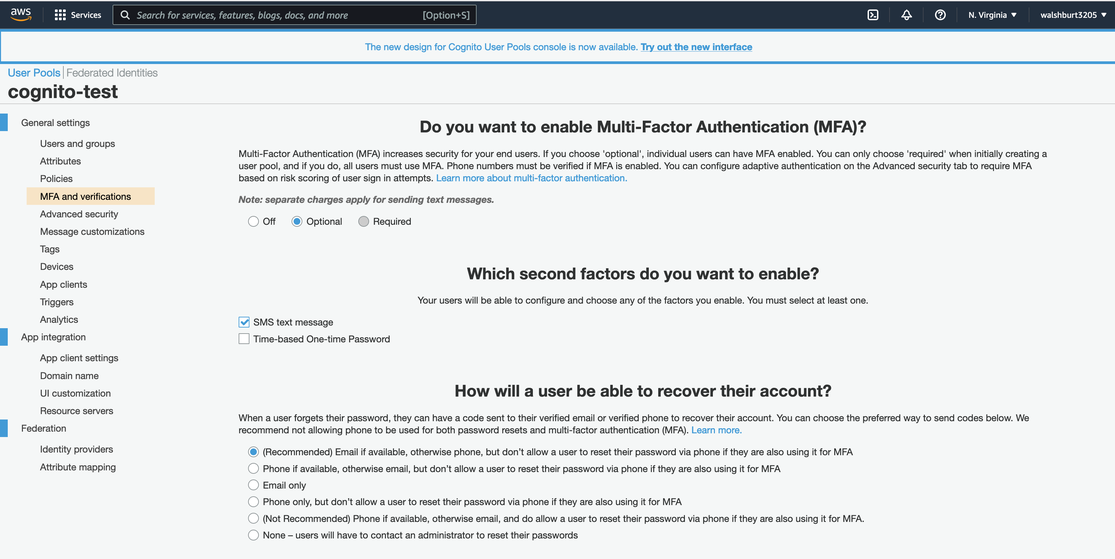Uncheck SMS text message factor

tap(245, 322)
